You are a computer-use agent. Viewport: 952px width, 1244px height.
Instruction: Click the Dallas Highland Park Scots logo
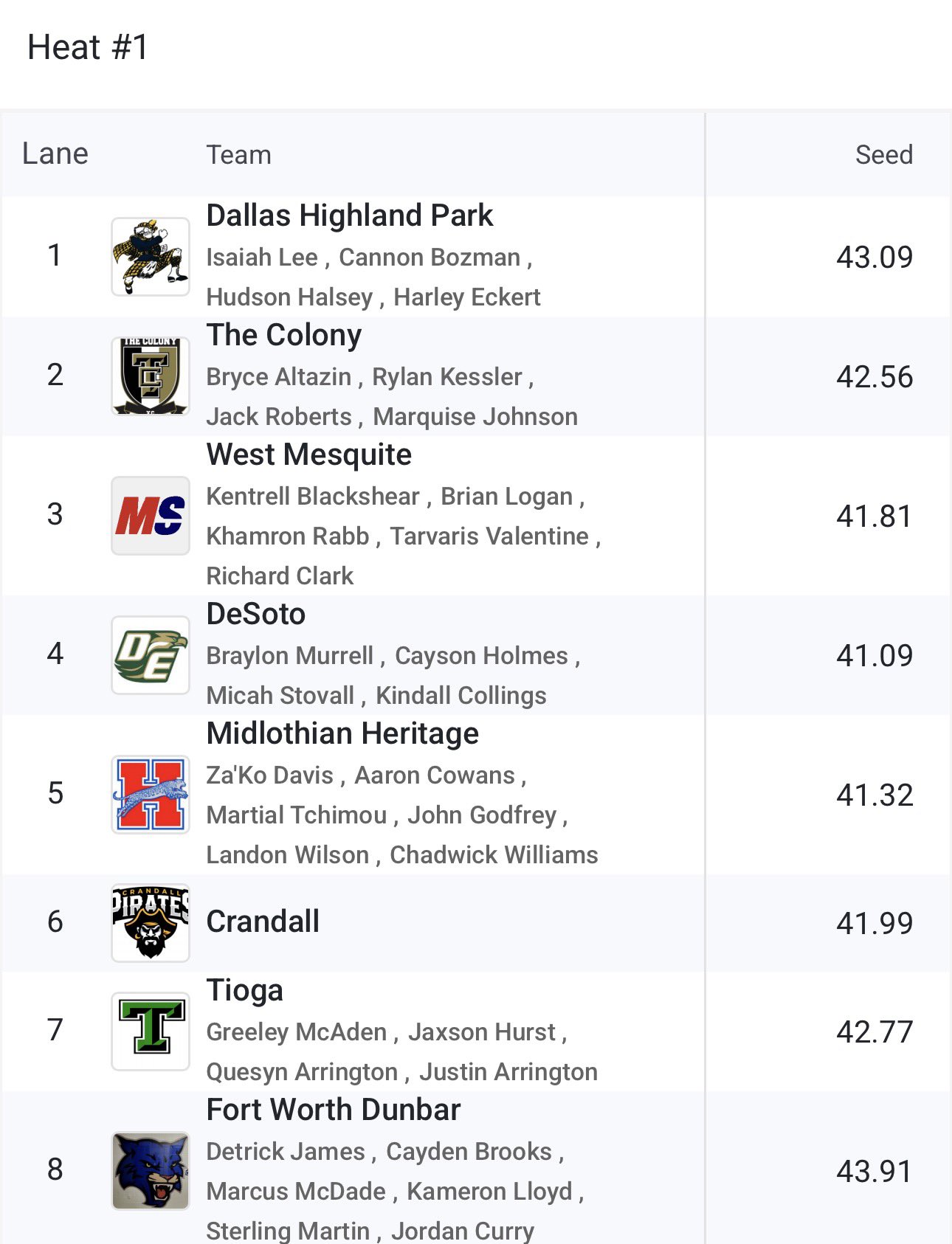[x=151, y=257]
